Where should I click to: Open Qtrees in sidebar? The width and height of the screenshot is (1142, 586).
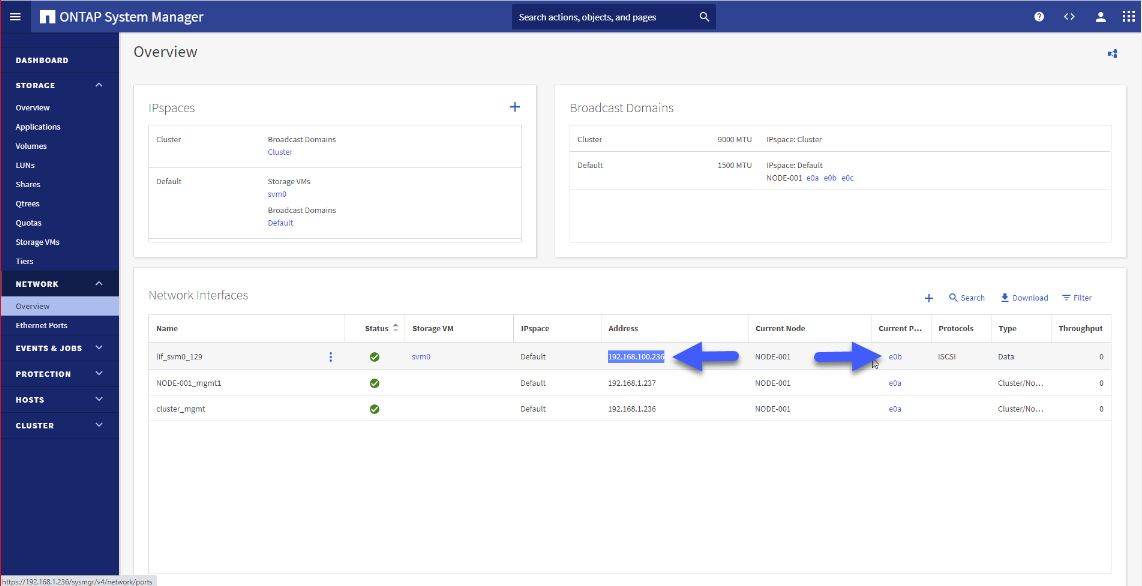click(28, 204)
